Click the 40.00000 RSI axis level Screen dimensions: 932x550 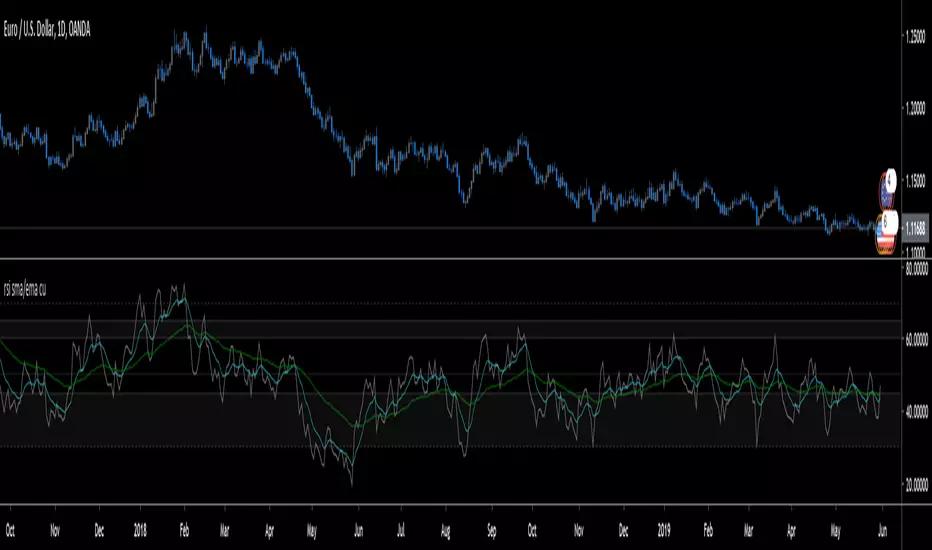coord(916,411)
